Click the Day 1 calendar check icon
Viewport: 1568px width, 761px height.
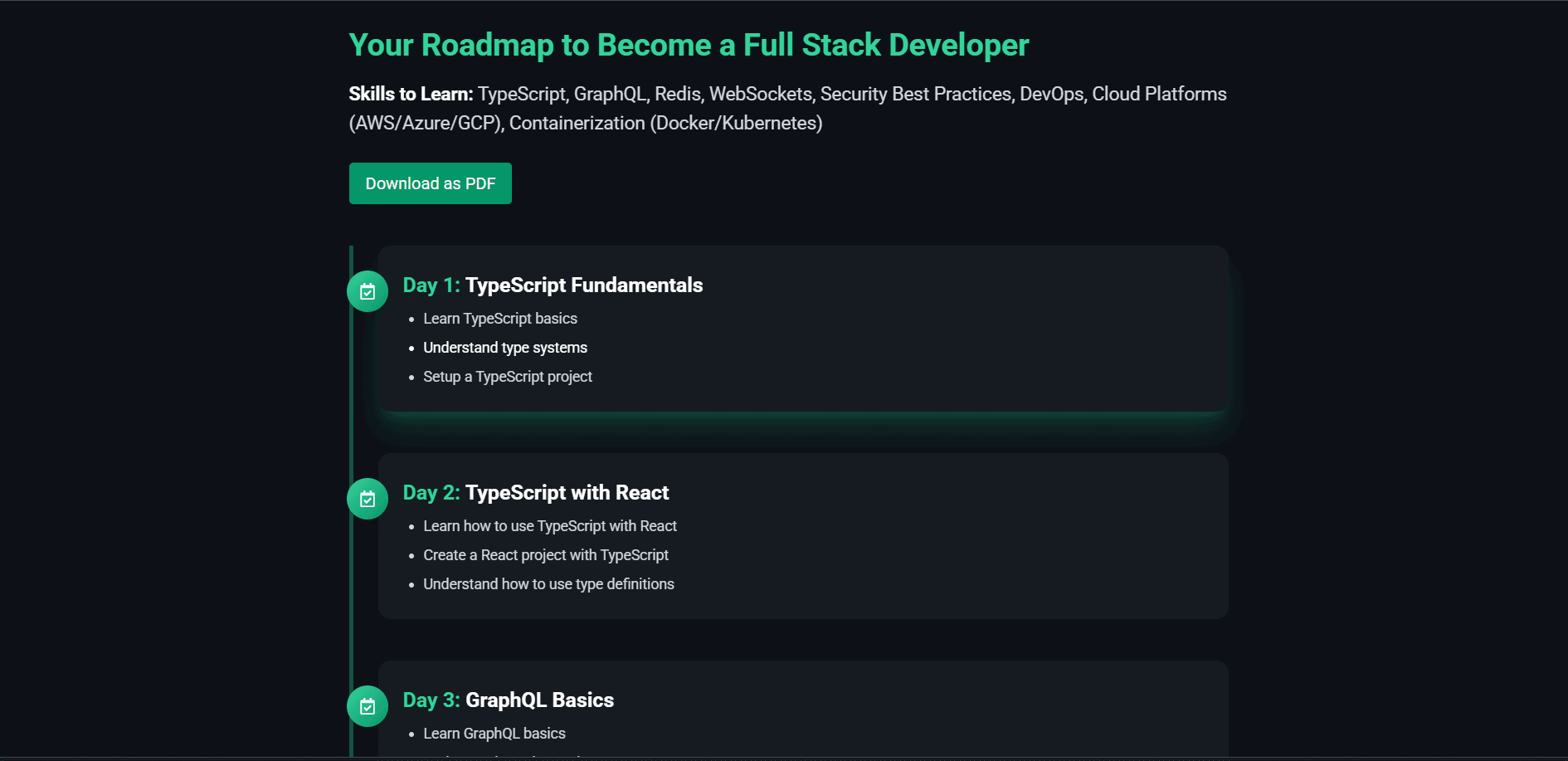[x=367, y=291]
